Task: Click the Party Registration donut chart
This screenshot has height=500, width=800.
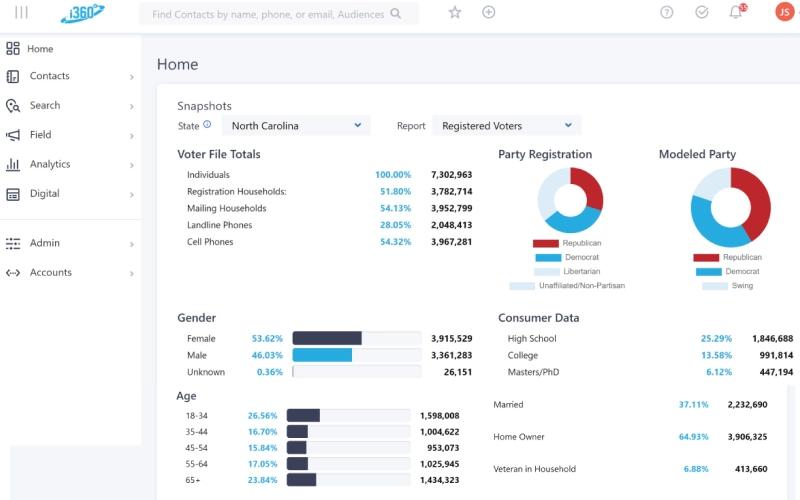Action: point(570,200)
